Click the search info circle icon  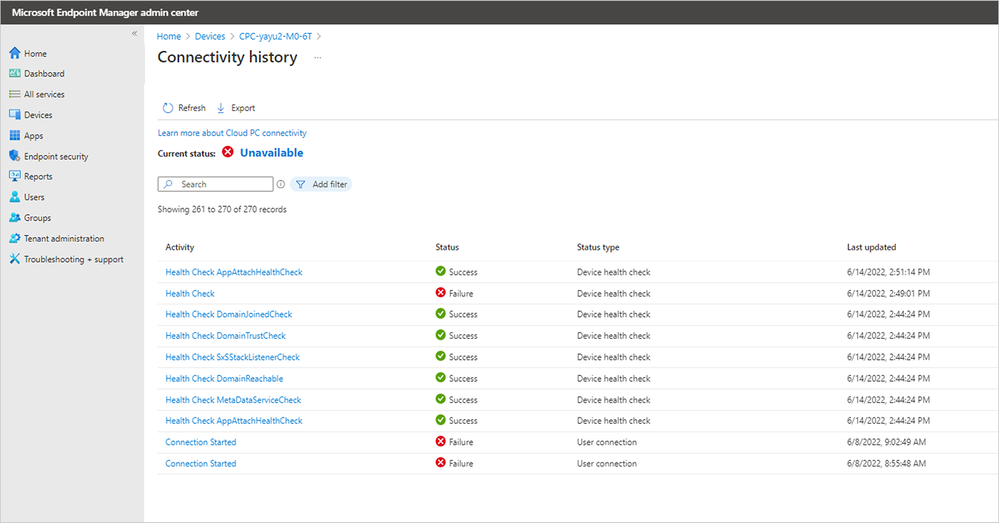pos(280,184)
